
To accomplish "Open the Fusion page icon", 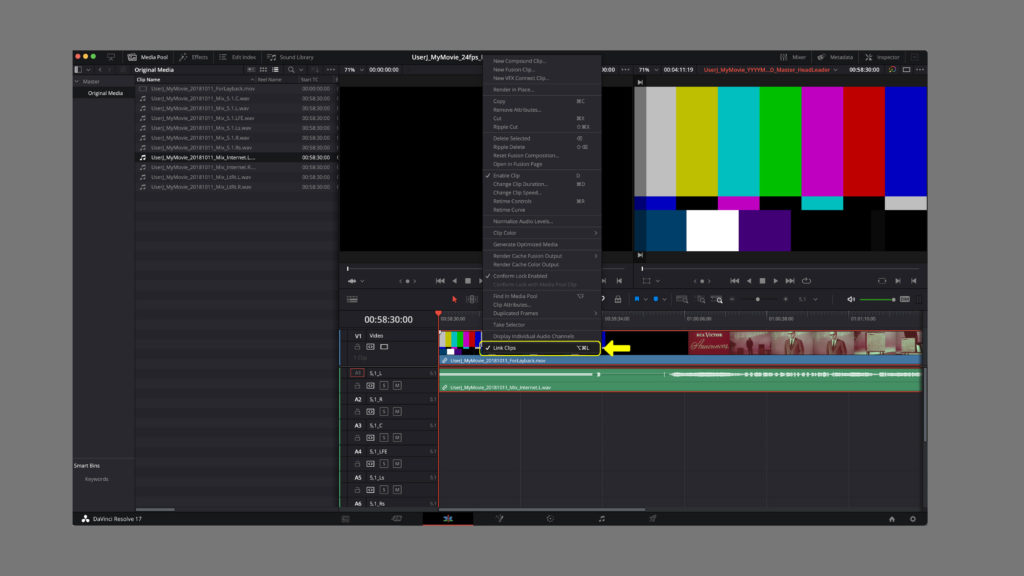I will (500, 519).
